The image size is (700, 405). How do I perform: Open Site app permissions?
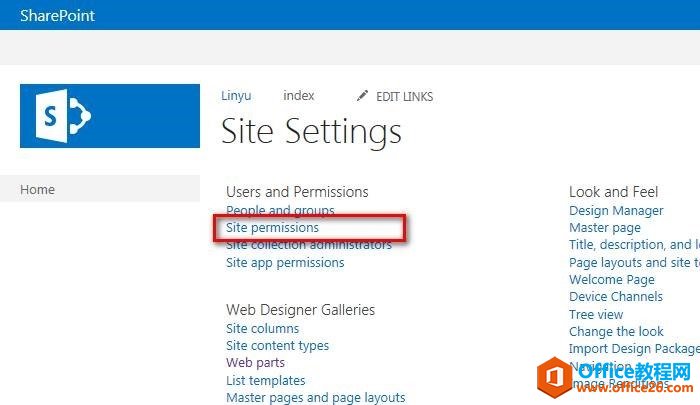[x=285, y=263]
